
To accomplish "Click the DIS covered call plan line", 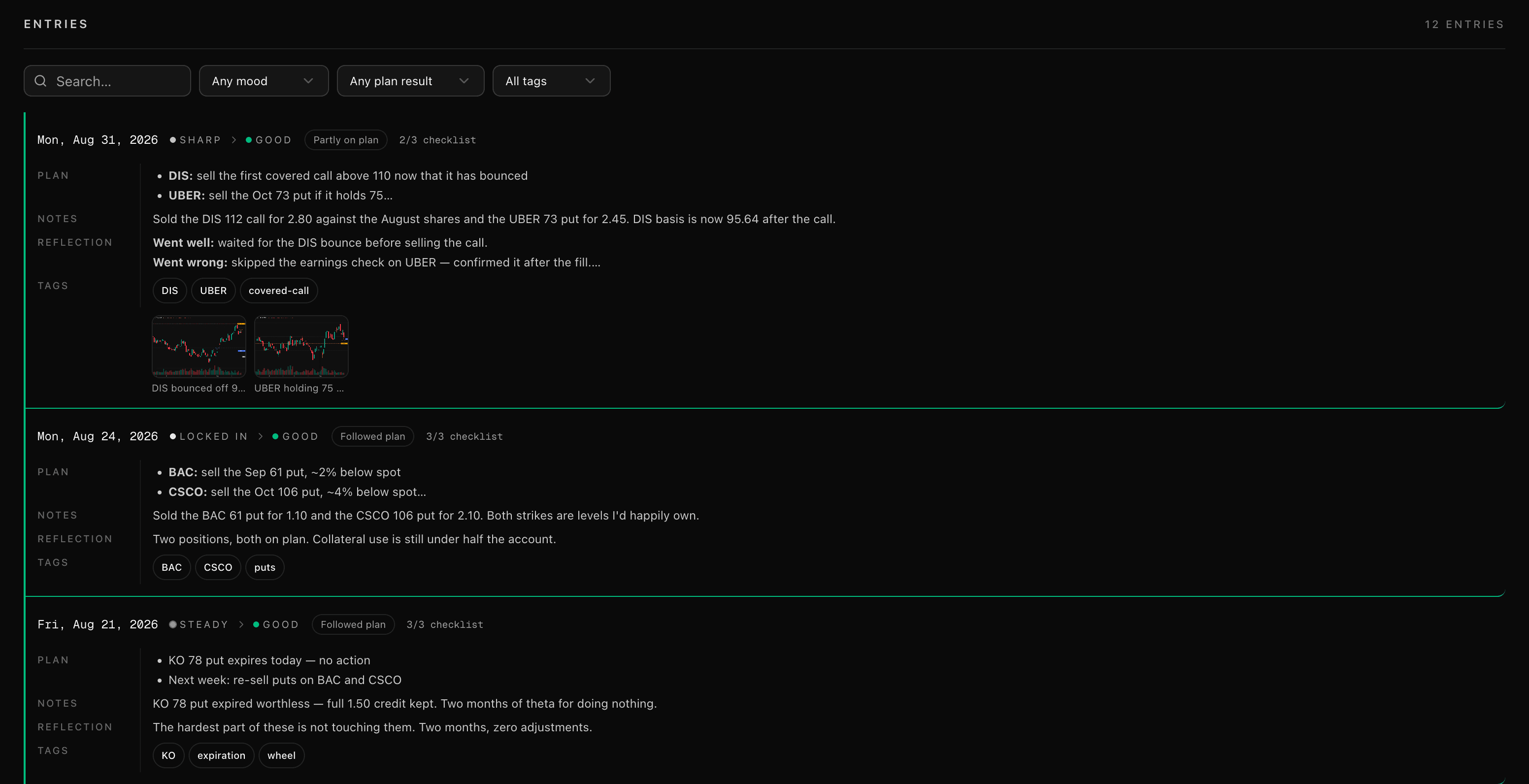I will [348, 176].
